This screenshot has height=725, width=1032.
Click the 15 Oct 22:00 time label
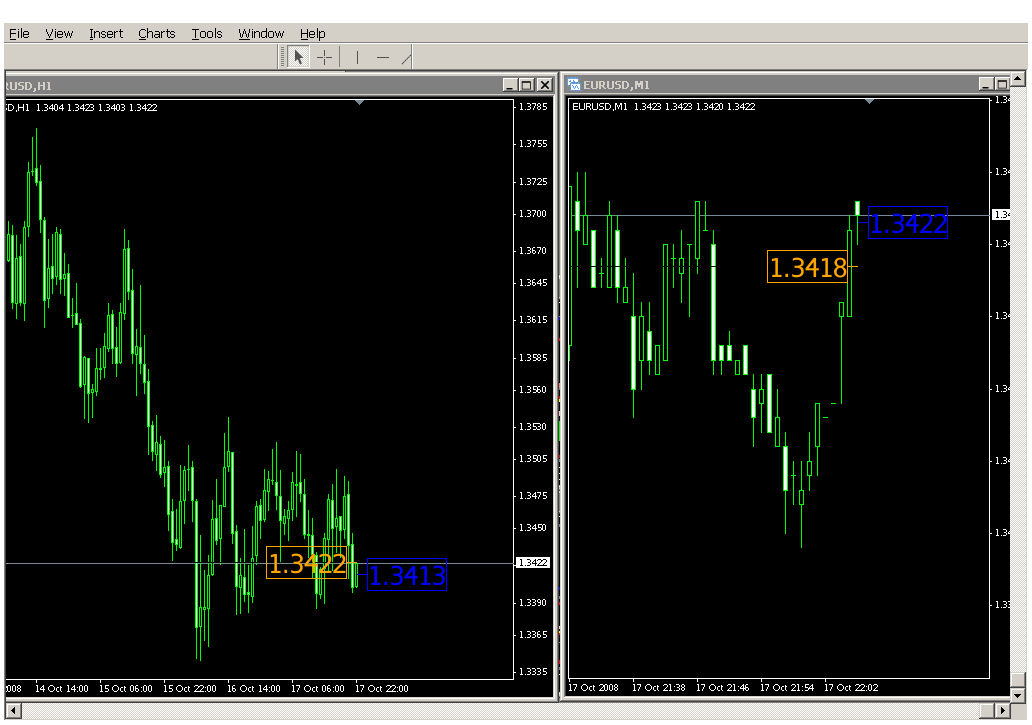point(190,689)
